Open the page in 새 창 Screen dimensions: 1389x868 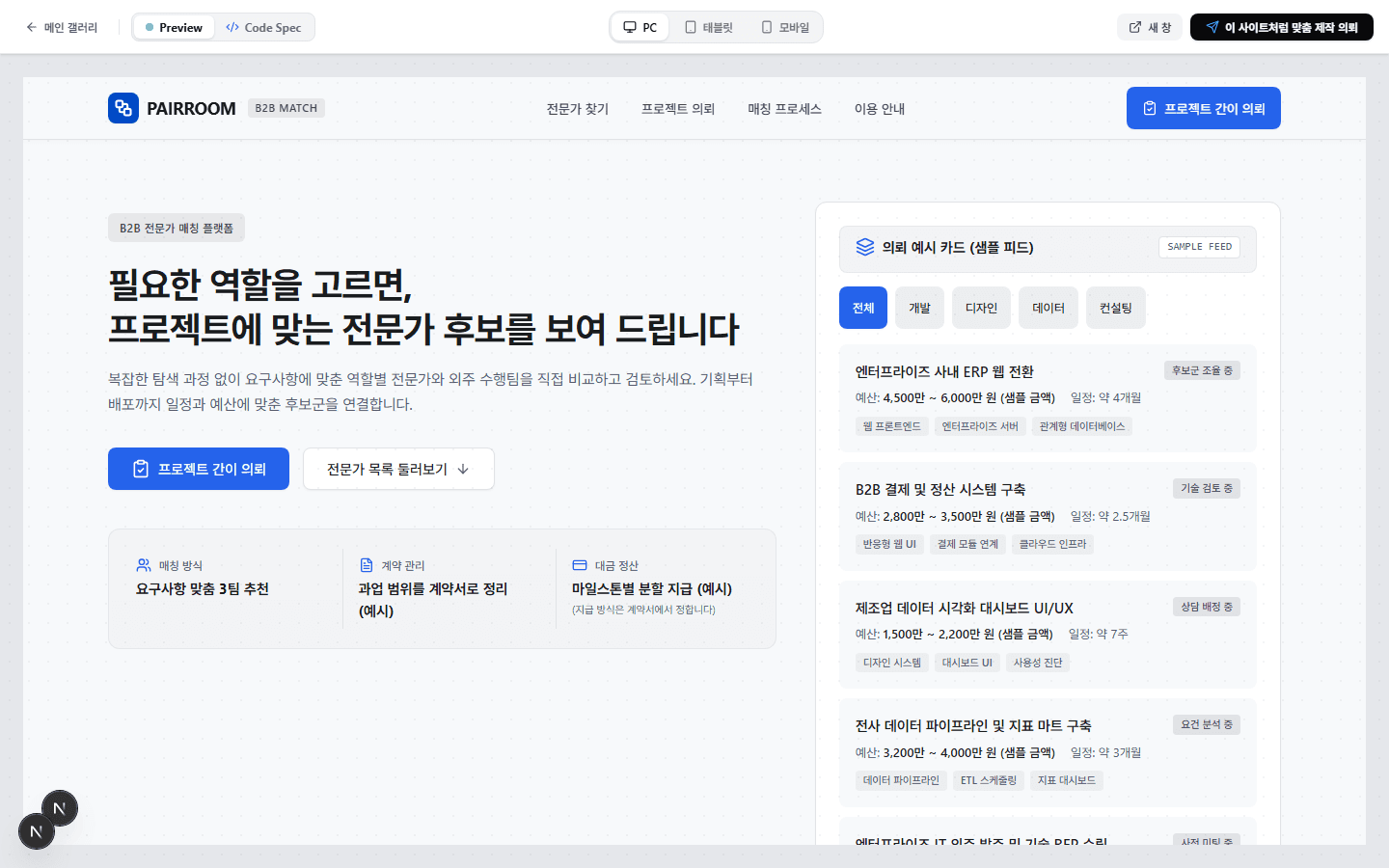pyautogui.click(x=1150, y=27)
